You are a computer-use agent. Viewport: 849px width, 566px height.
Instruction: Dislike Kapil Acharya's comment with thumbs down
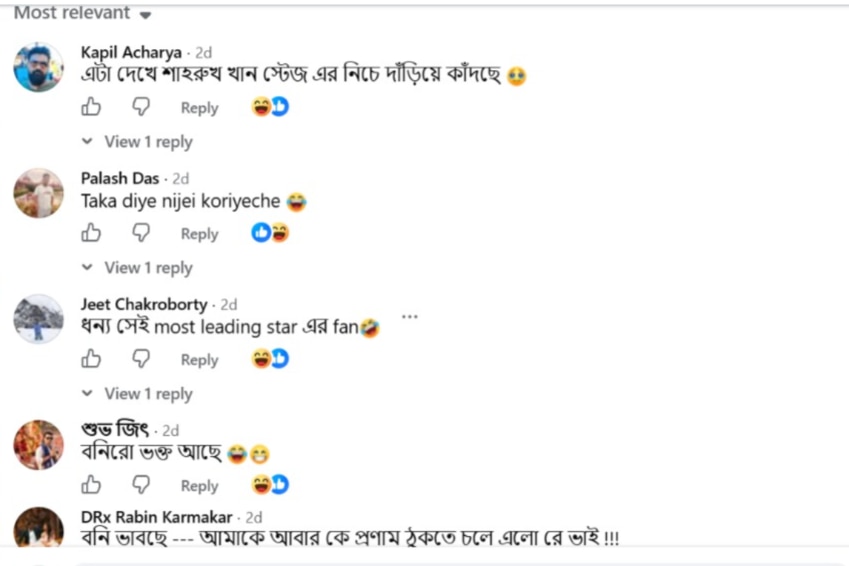(x=141, y=107)
